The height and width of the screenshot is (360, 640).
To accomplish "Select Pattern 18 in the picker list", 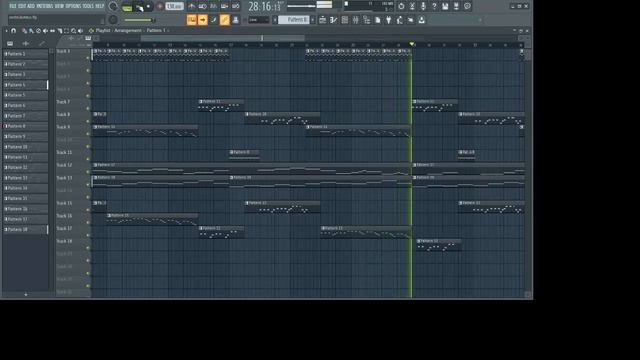I will click(x=25, y=229).
